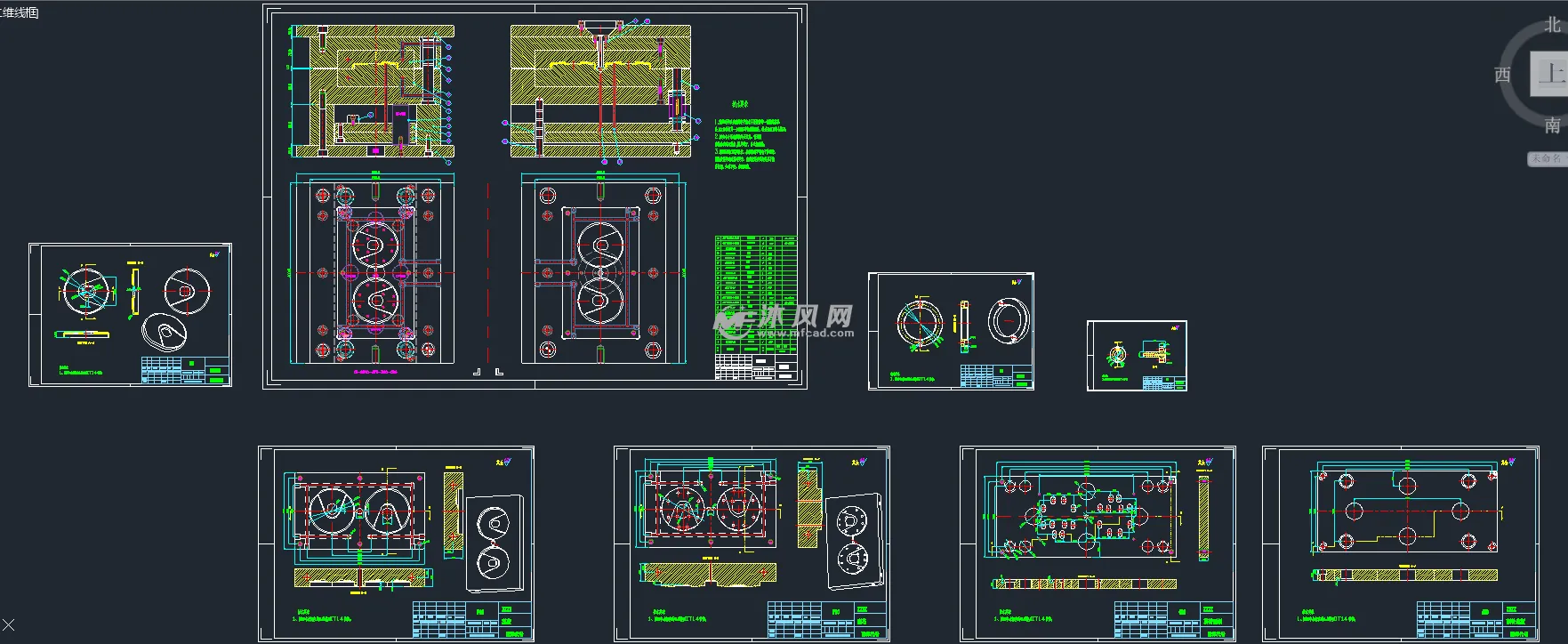Click the X mark icon in the bottom-left corner
1568x644 pixels.
coord(9,625)
